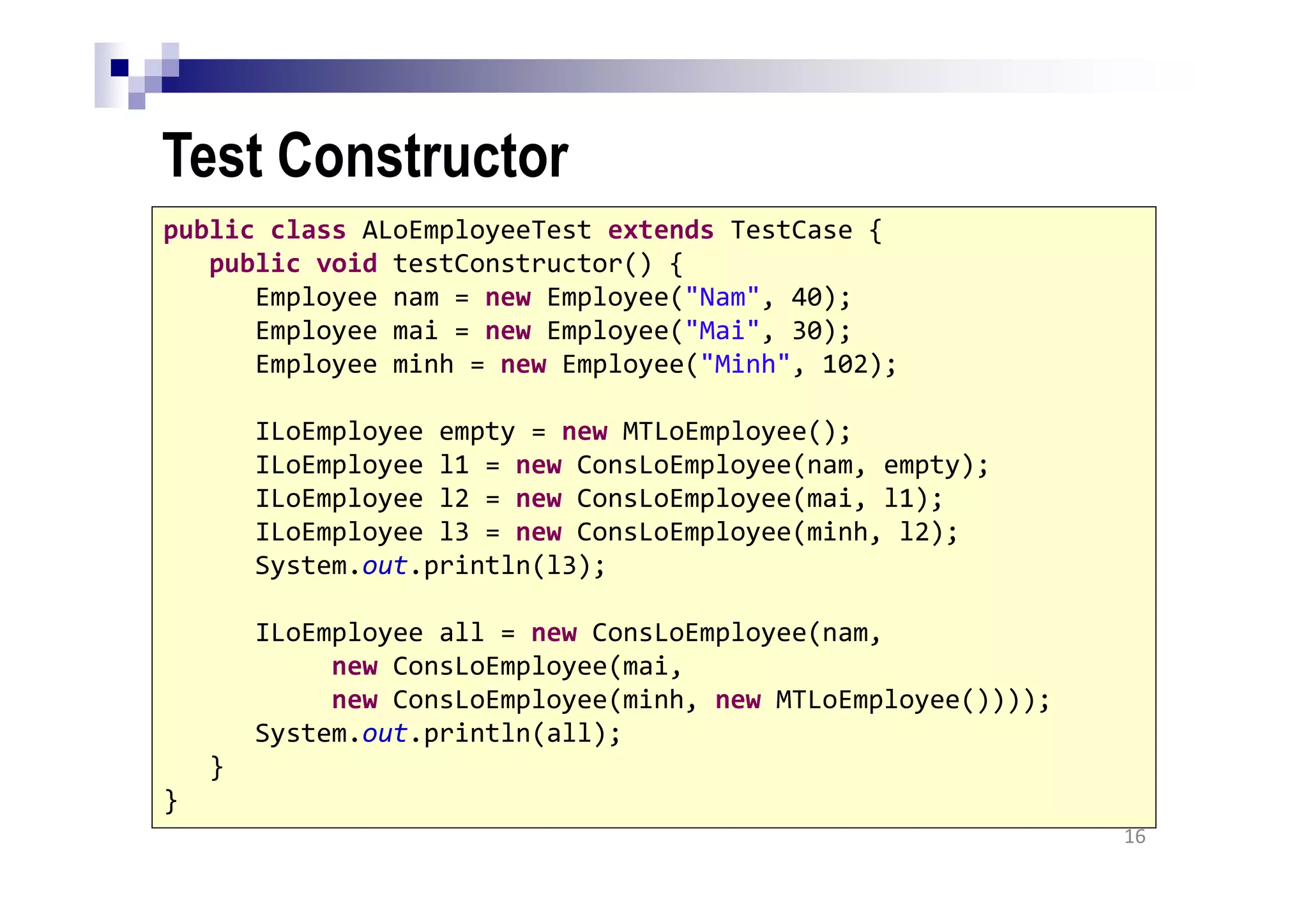Click the 'Test Constructor' slide title

click(365, 156)
